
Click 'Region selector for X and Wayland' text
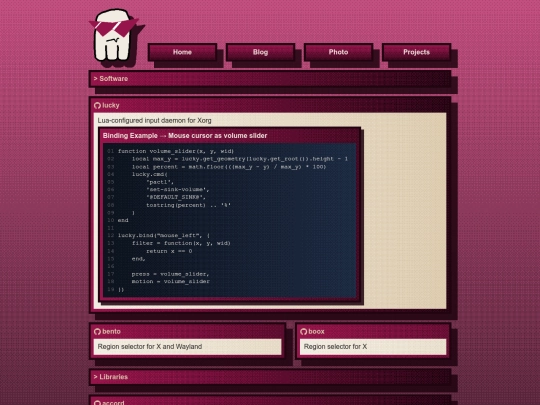tap(150, 346)
